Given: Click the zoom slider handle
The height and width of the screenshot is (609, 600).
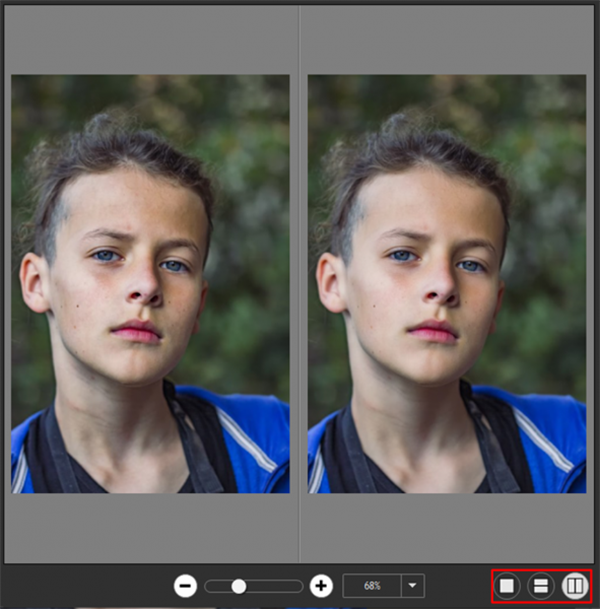Looking at the screenshot, I should coord(238,586).
